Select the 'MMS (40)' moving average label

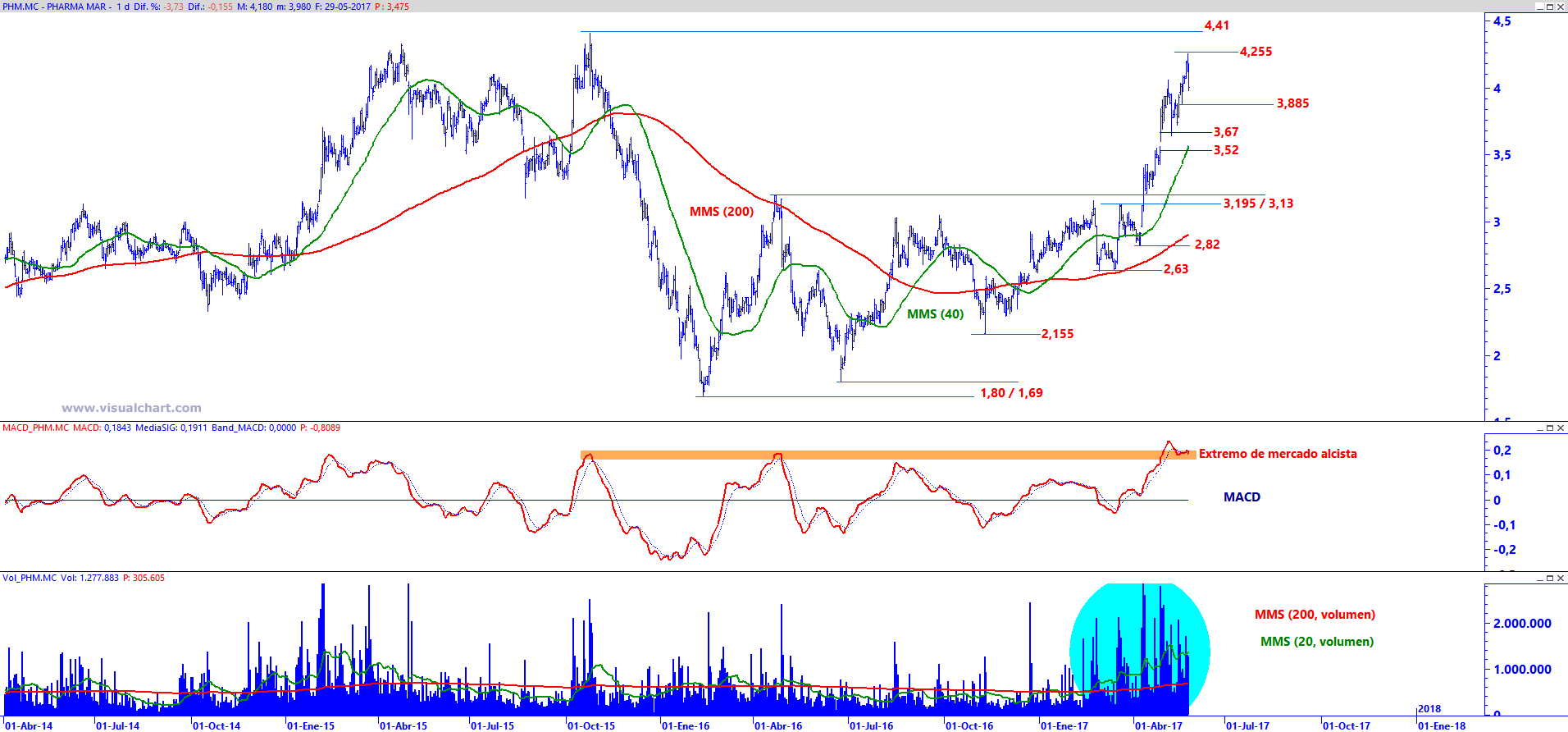tap(936, 314)
